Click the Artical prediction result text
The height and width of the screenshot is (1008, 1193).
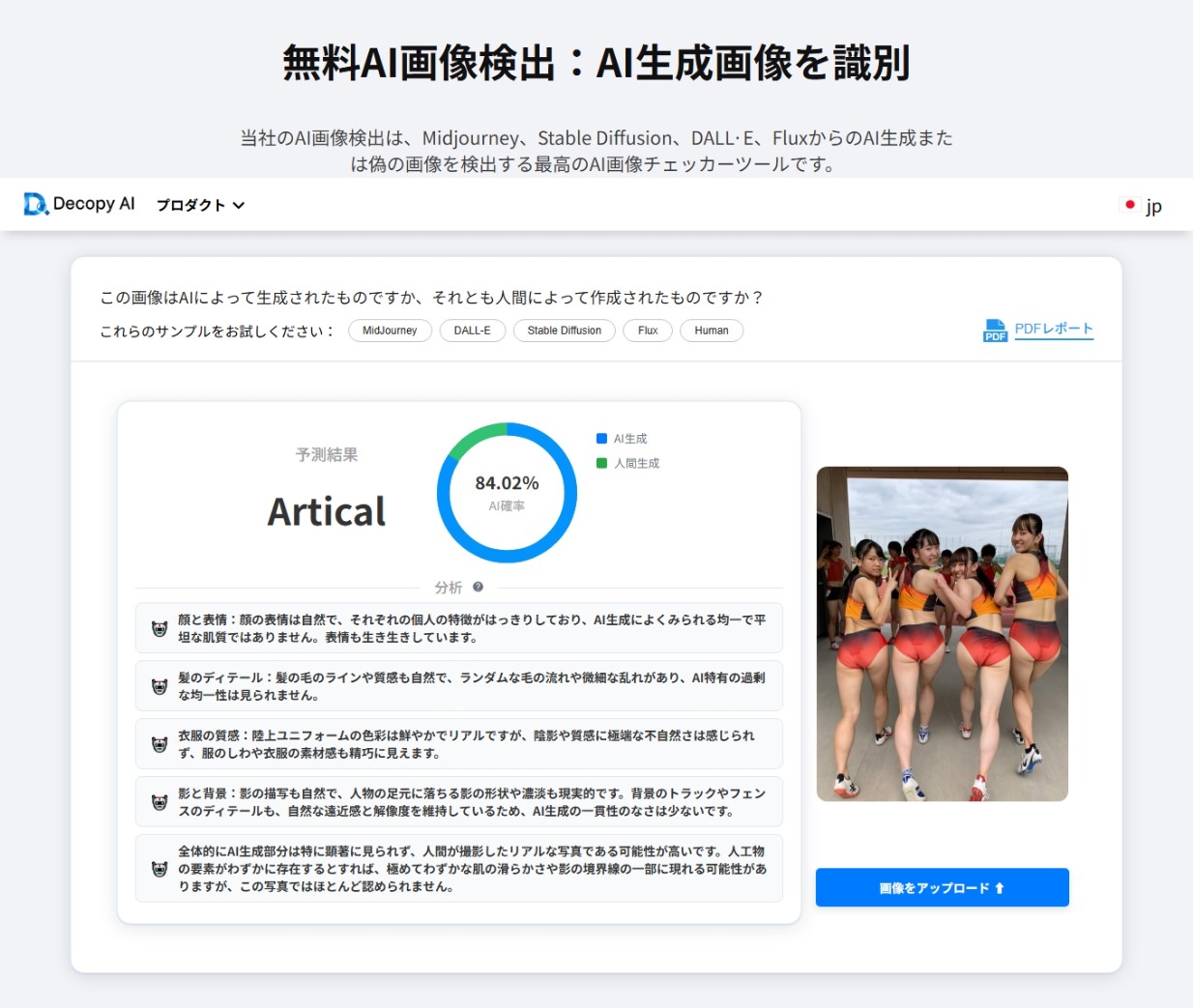pyautogui.click(x=327, y=511)
